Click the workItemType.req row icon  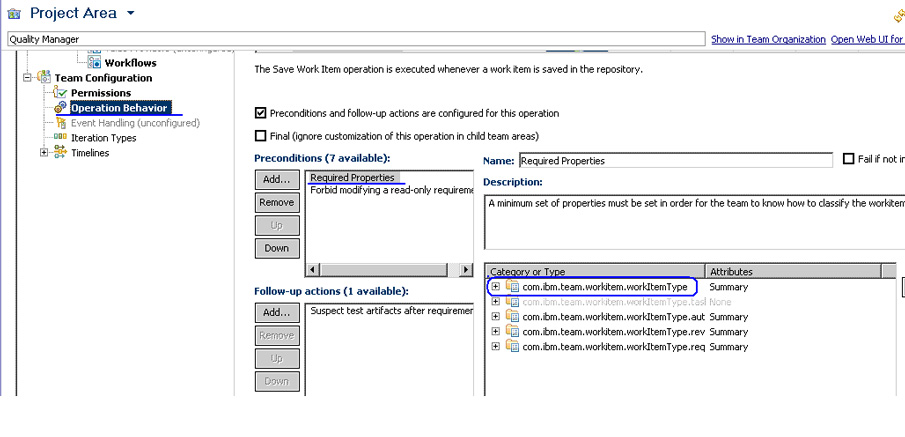513,346
